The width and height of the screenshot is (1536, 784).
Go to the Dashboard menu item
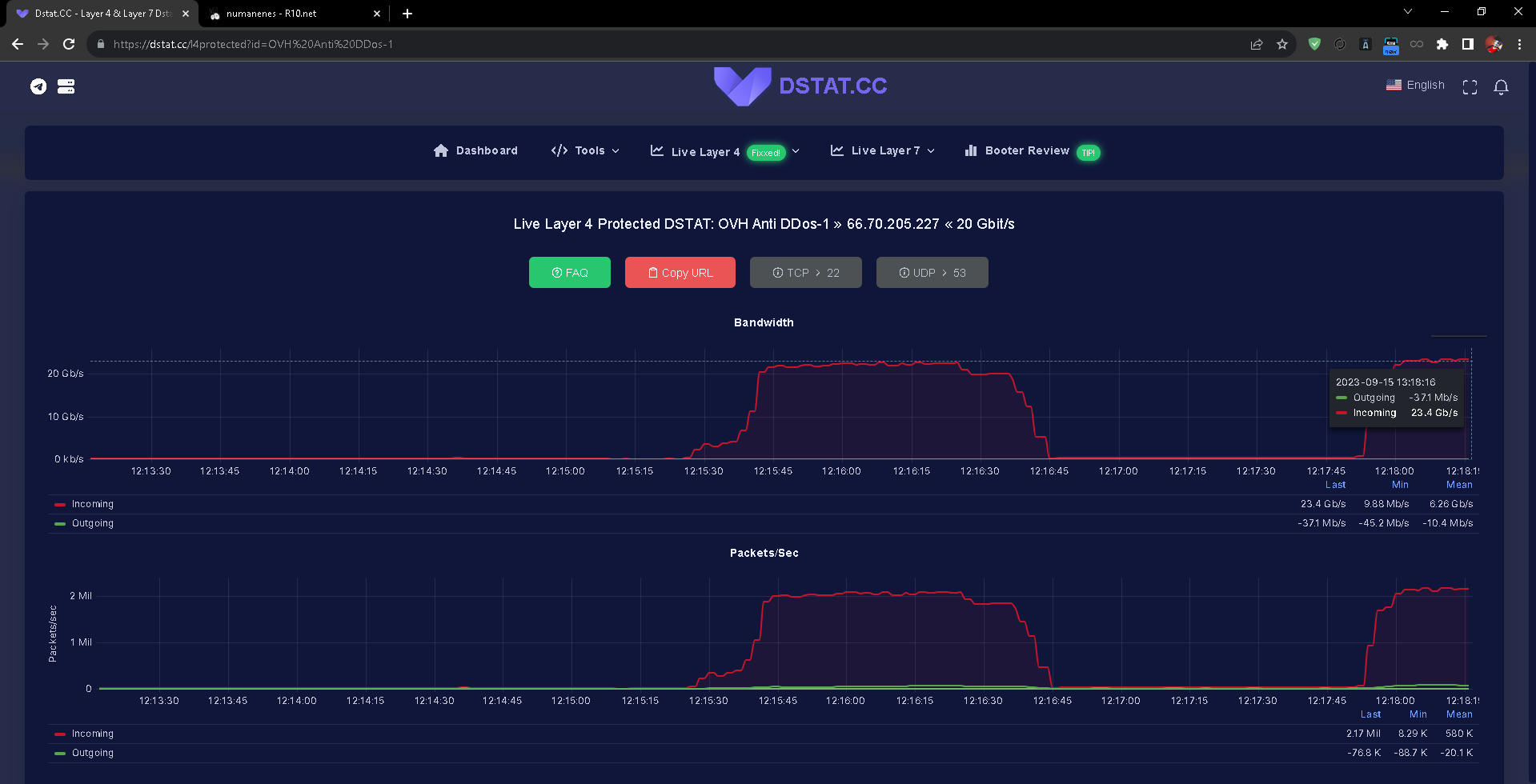[x=475, y=150]
